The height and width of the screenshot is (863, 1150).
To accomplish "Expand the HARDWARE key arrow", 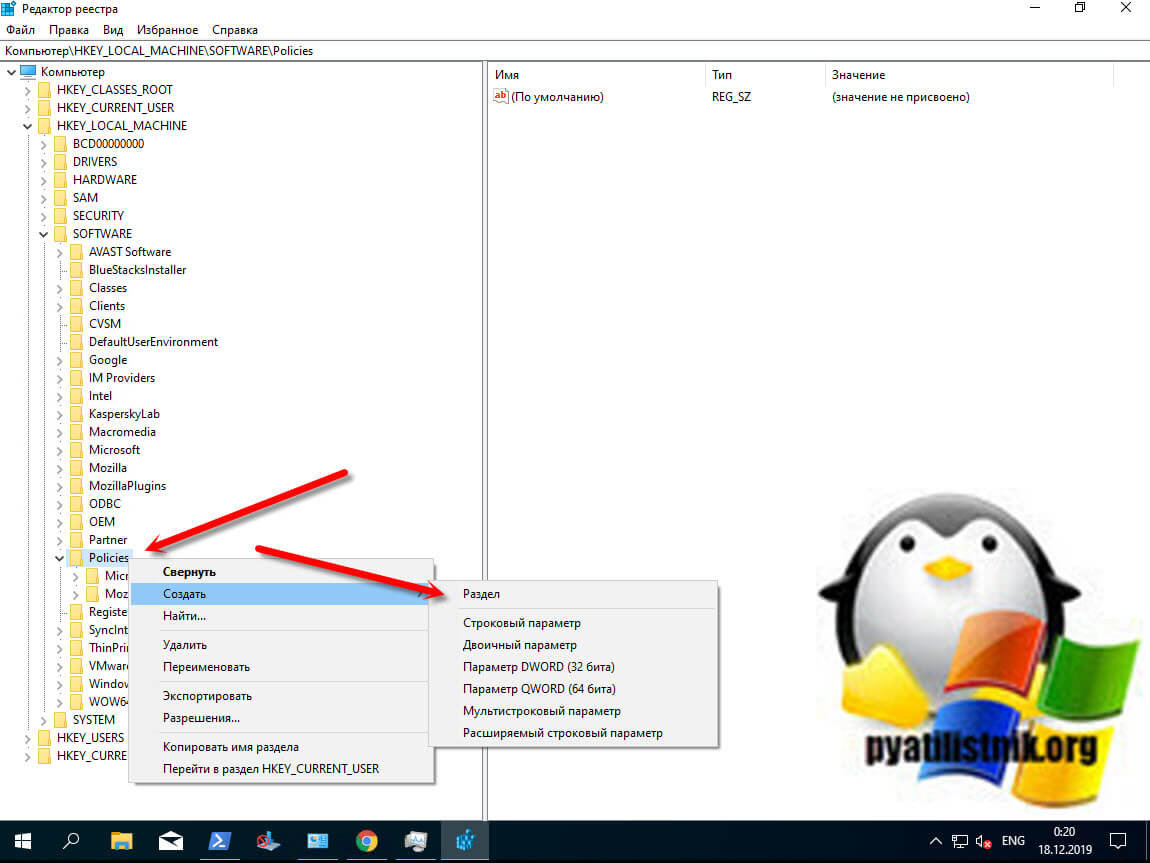I will click(43, 180).
